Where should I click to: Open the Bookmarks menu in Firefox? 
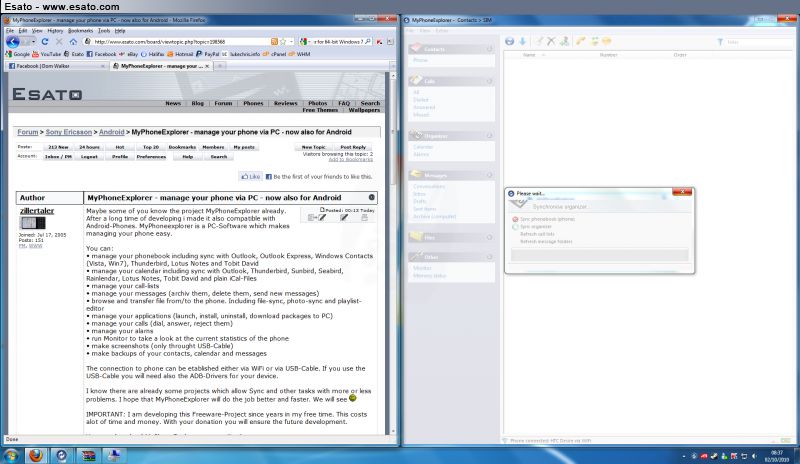[x=80, y=30]
